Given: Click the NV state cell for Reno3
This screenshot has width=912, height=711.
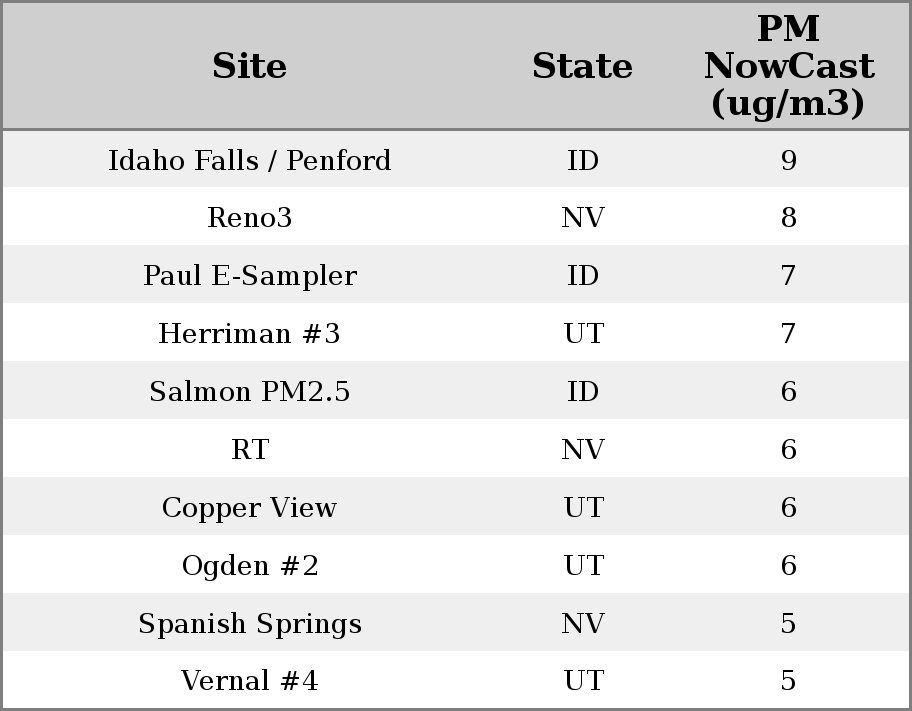Looking at the screenshot, I should click(x=583, y=218).
